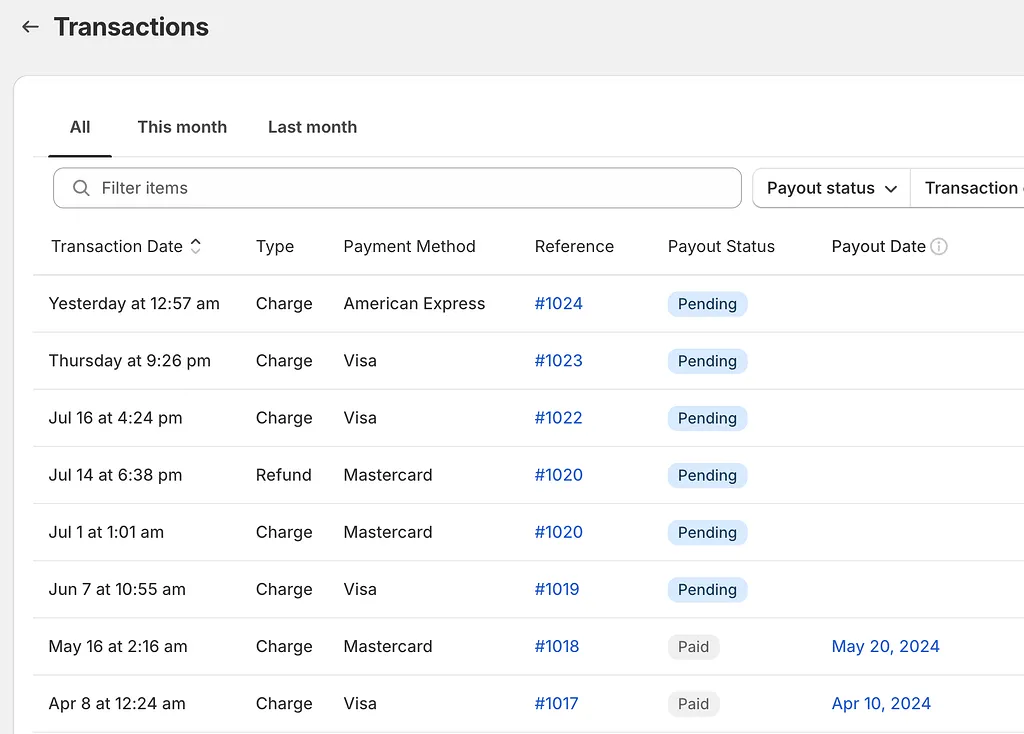This screenshot has width=1024, height=734.
Task: Click Paid badge on the #1017 row
Action: (x=693, y=703)
